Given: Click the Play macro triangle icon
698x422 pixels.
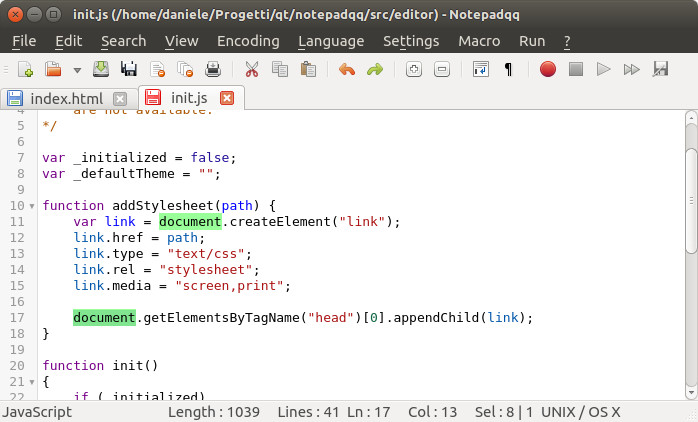Looking at the screenshot, I should click(x=603, y=69).
